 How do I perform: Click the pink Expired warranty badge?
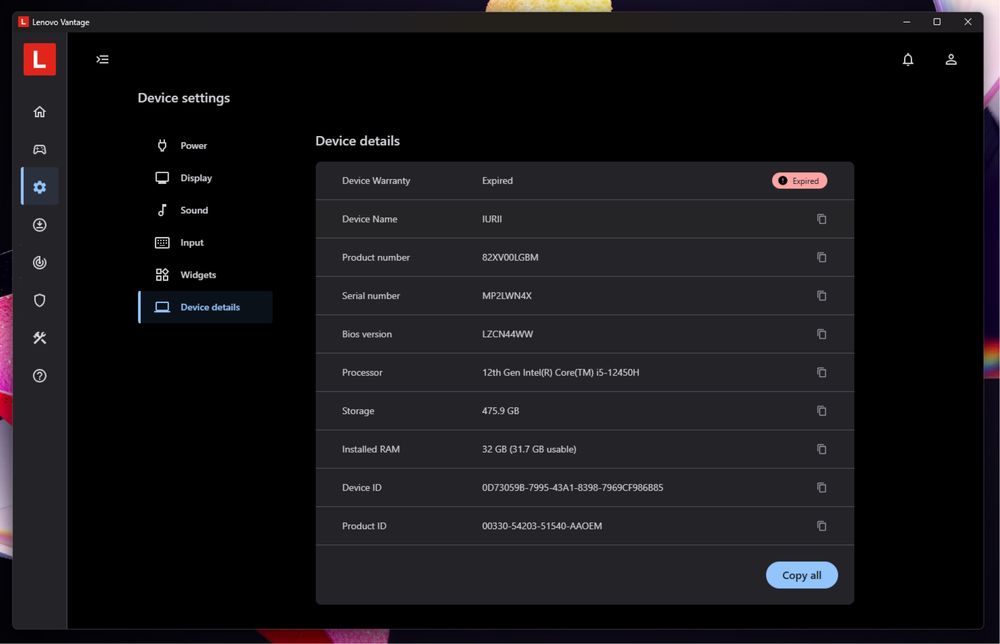coord(799,180)
